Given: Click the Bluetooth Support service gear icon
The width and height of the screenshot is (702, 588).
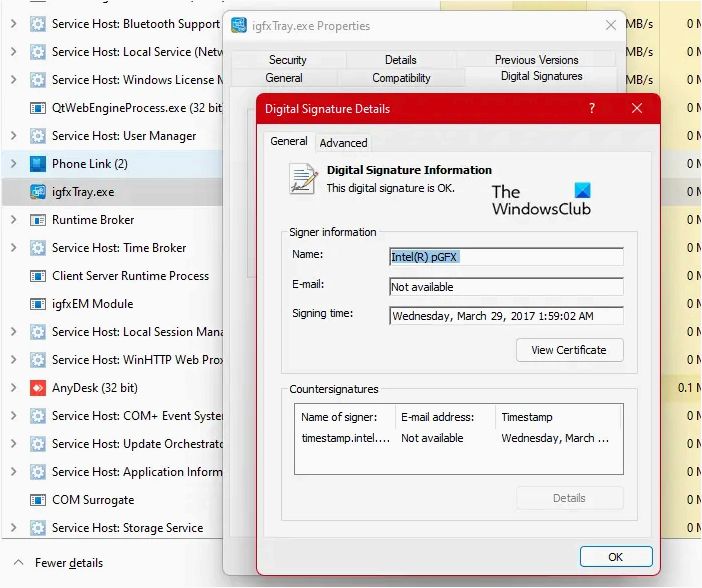Looking at the screenshot, I should point(38,24).
